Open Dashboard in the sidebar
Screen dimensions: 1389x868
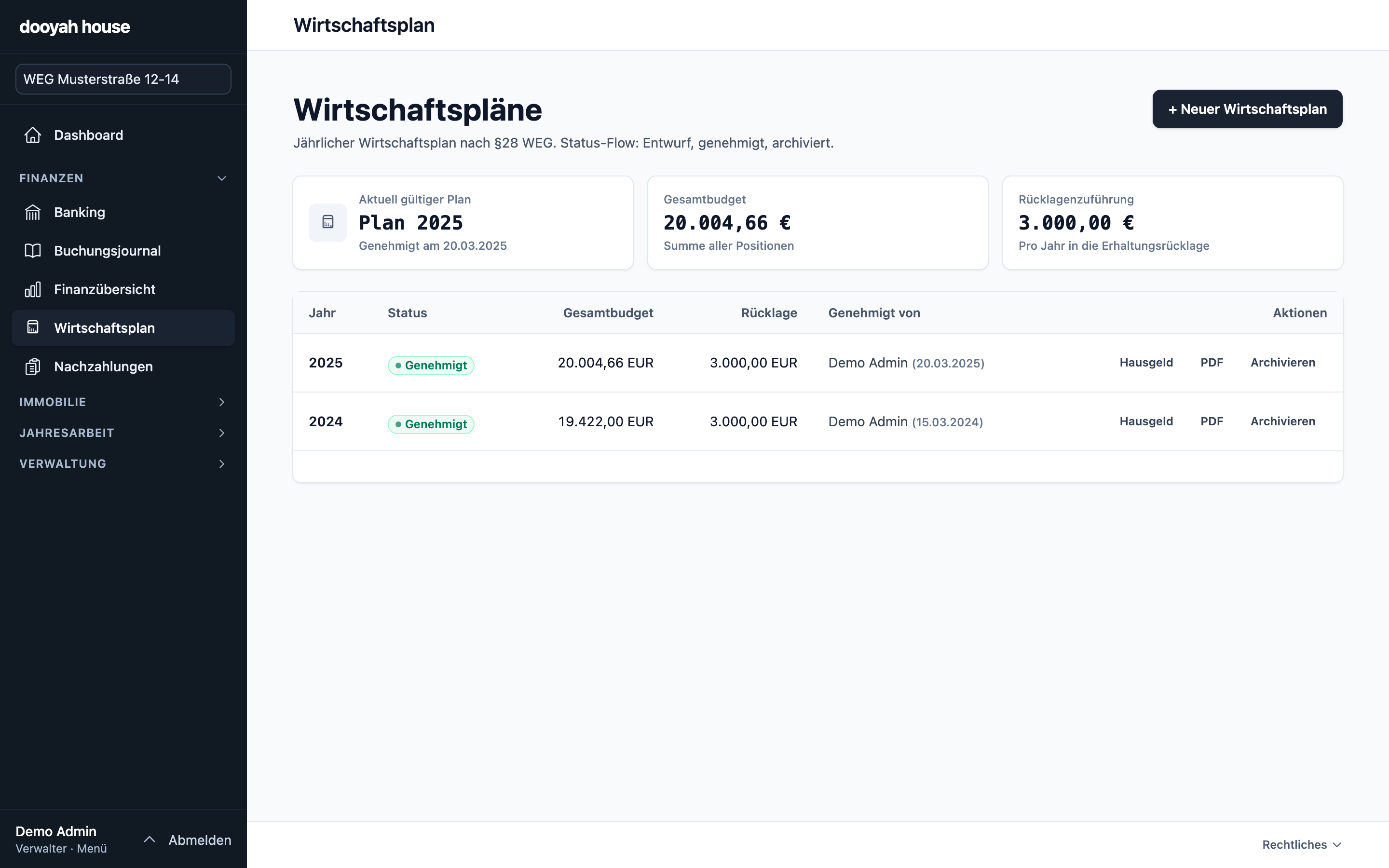123,135
